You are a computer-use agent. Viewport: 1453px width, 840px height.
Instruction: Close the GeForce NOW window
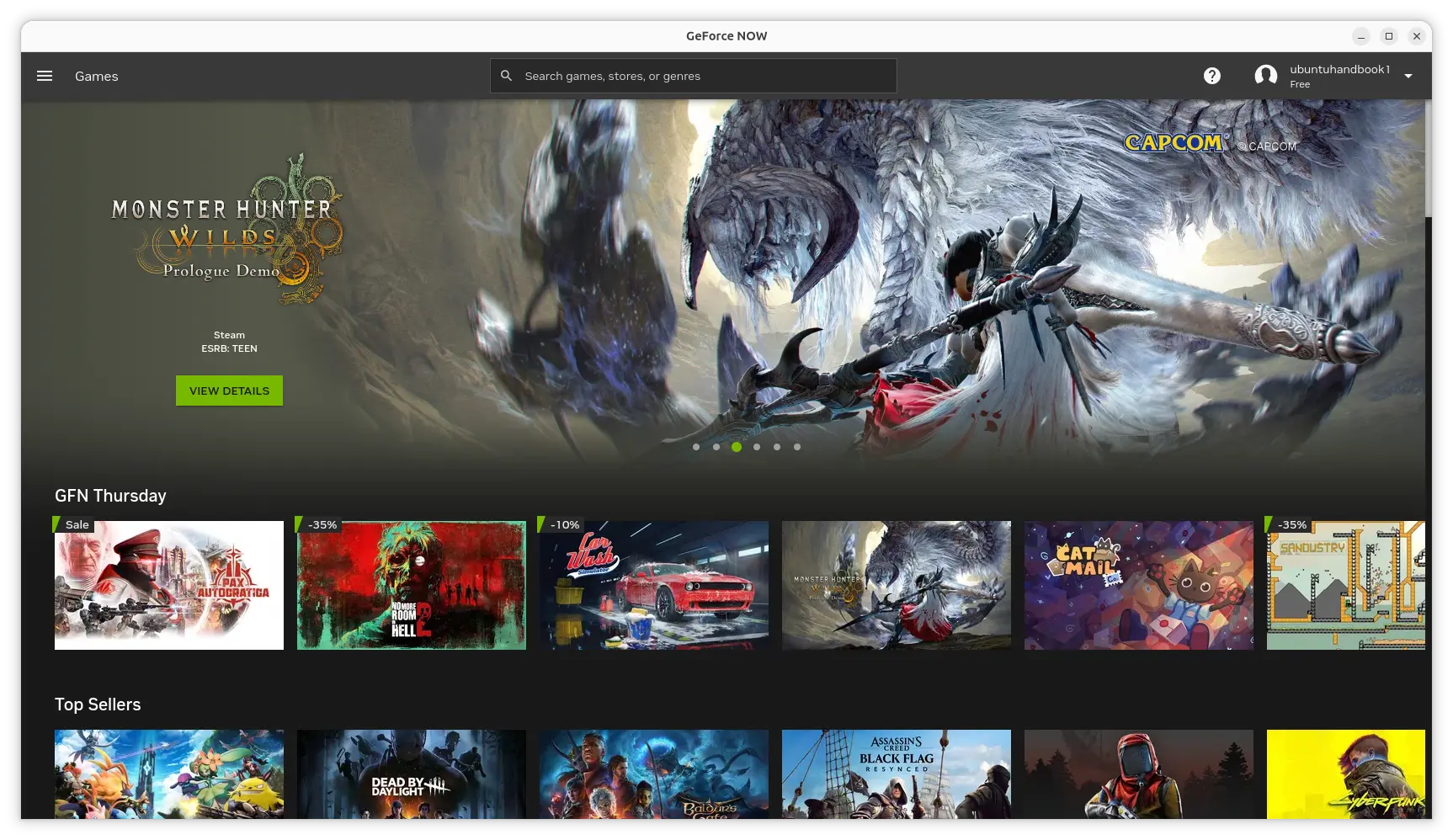click(x=1417, y=36)
